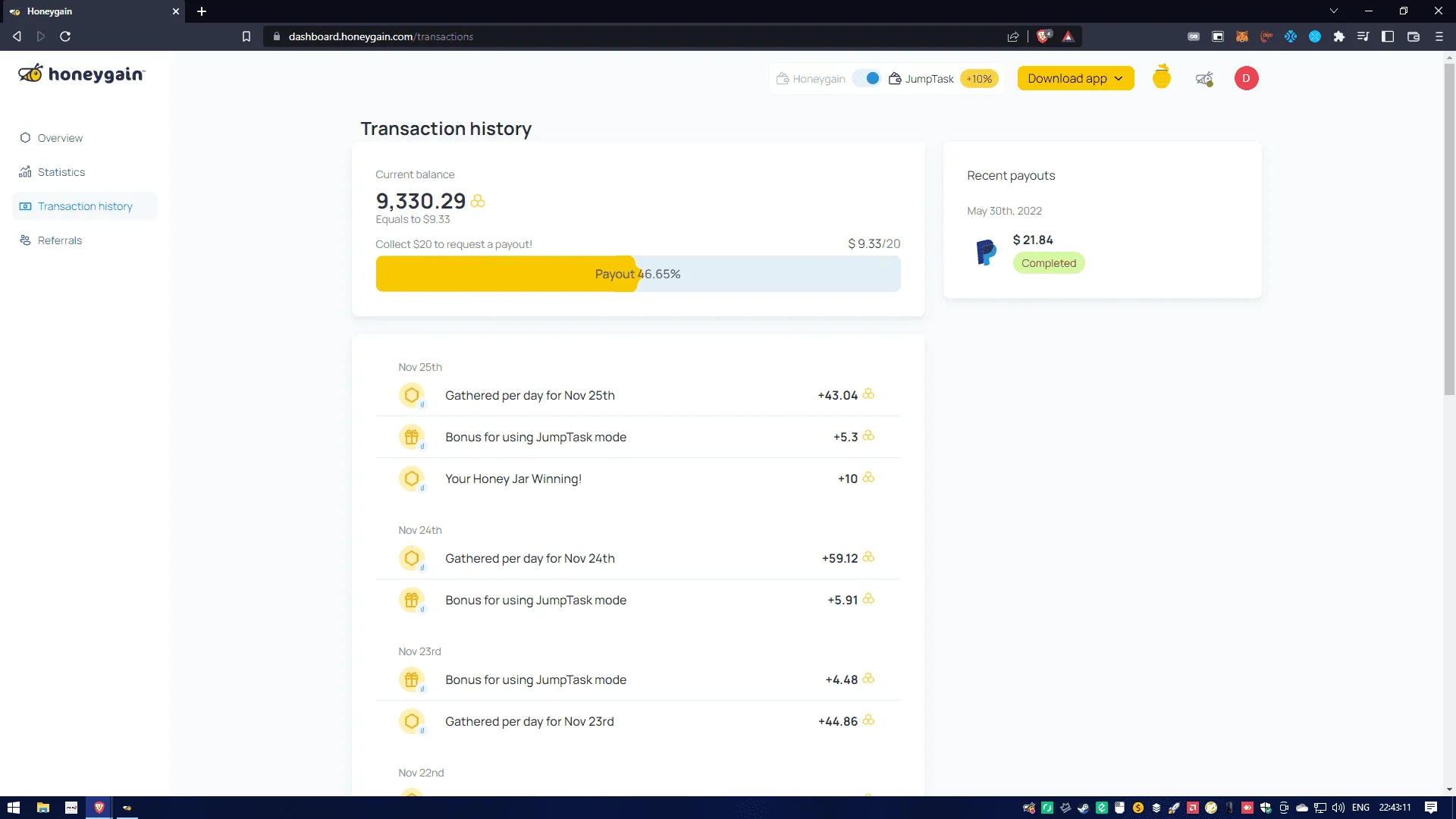Open the Windows Start menu
This screenshot has width=1456, height=819.
14,808
